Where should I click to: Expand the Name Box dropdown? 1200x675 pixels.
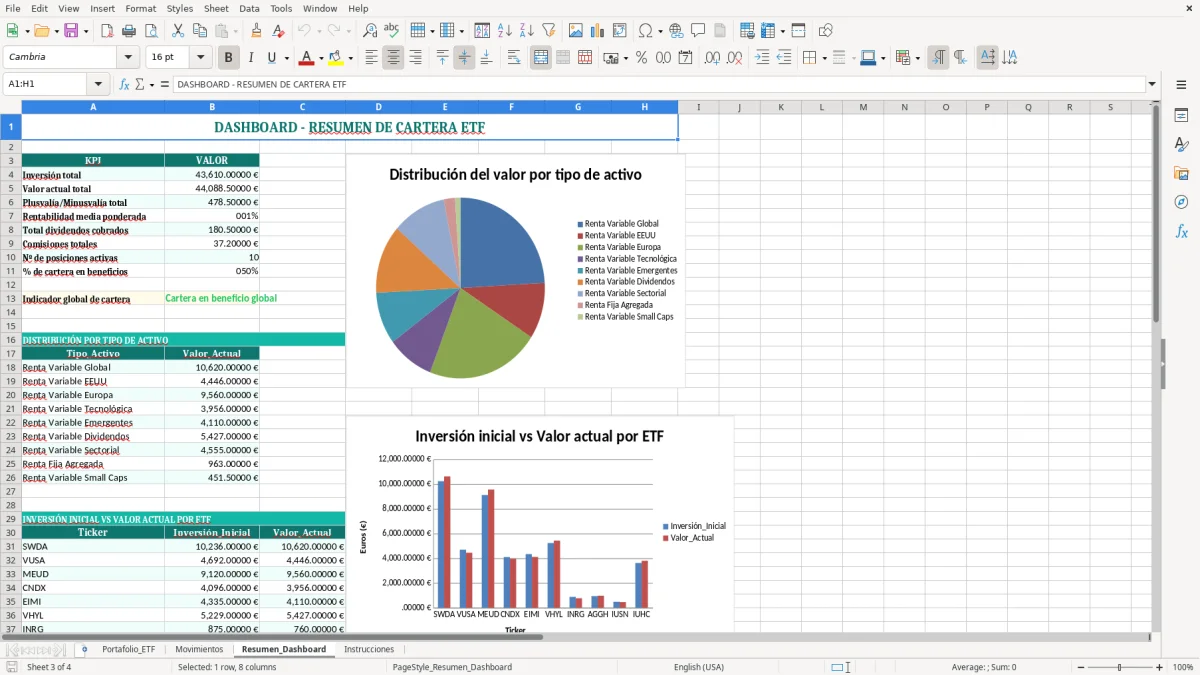coord(98,85)
